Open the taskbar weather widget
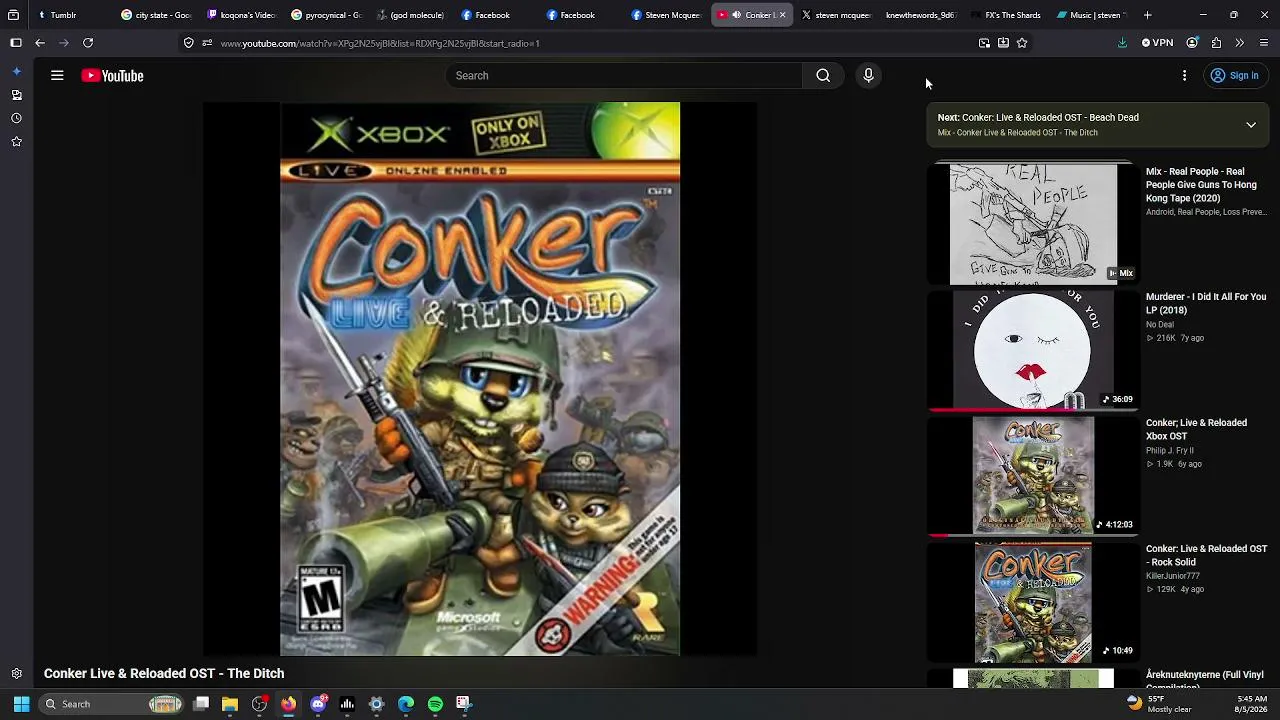This screenshot has width=1280, height=720. [1158, 704]
